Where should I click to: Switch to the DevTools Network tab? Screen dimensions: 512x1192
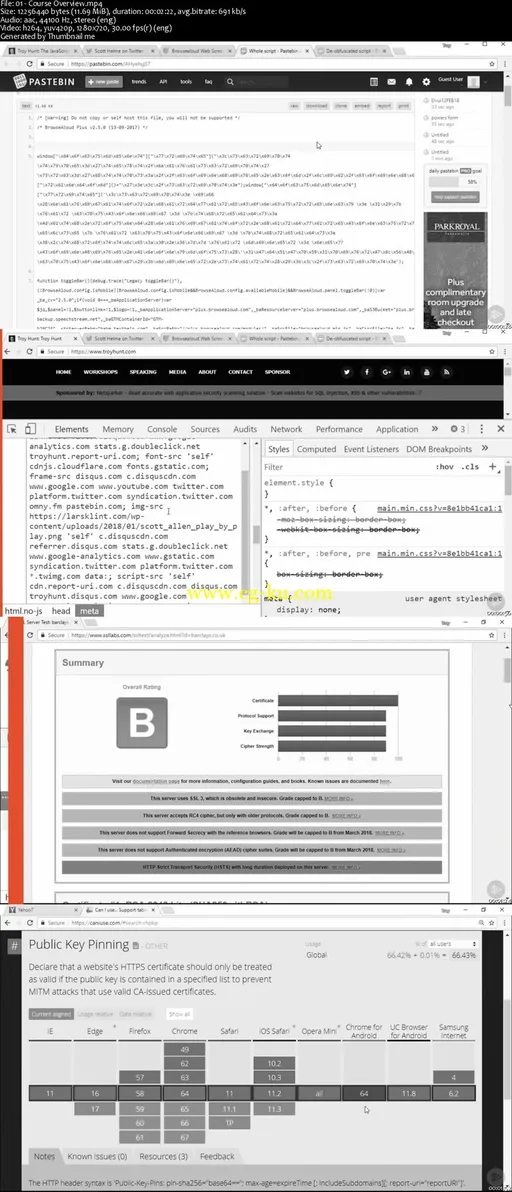(286, 429)
